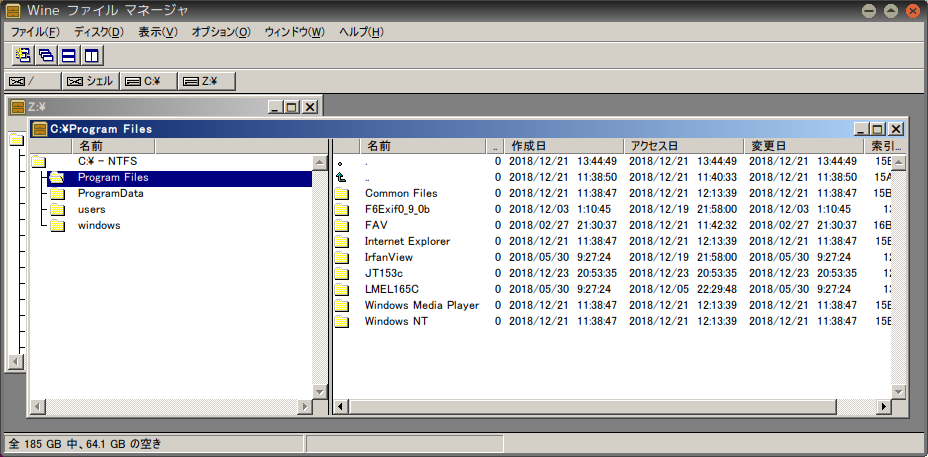Click the JT153c folder icon
The height and width of the screenshot is (457, 928).
342,273
